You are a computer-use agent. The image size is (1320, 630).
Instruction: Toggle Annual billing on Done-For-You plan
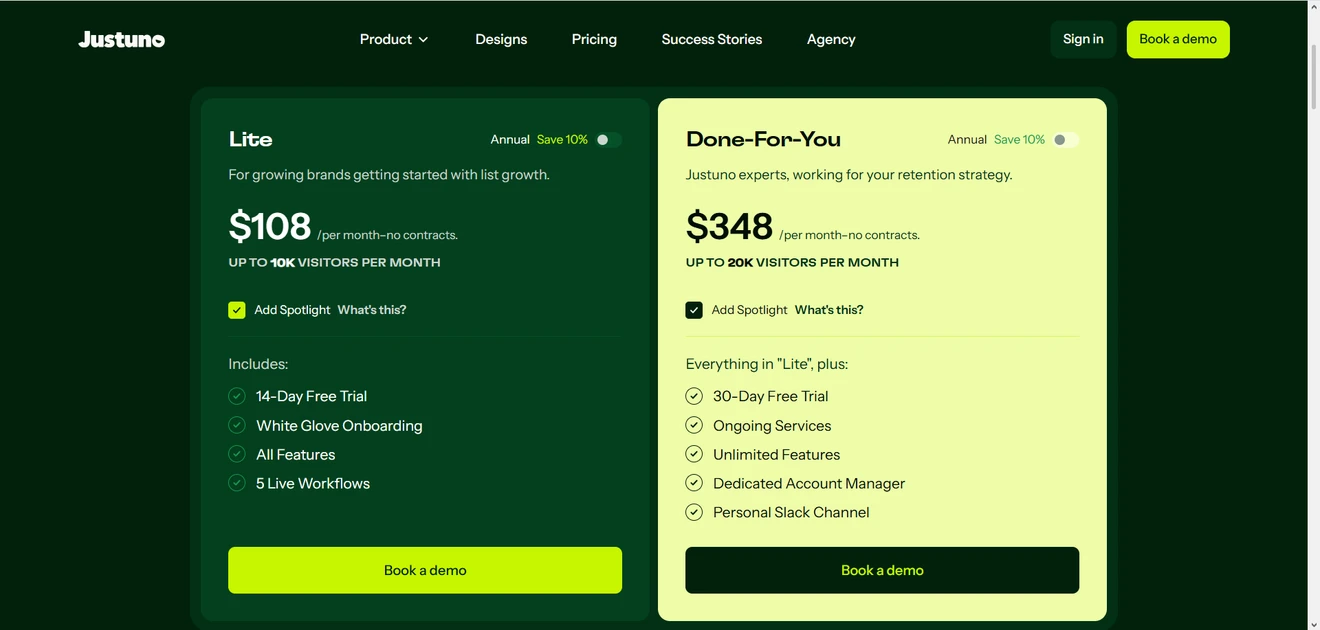coord(1065,140)
